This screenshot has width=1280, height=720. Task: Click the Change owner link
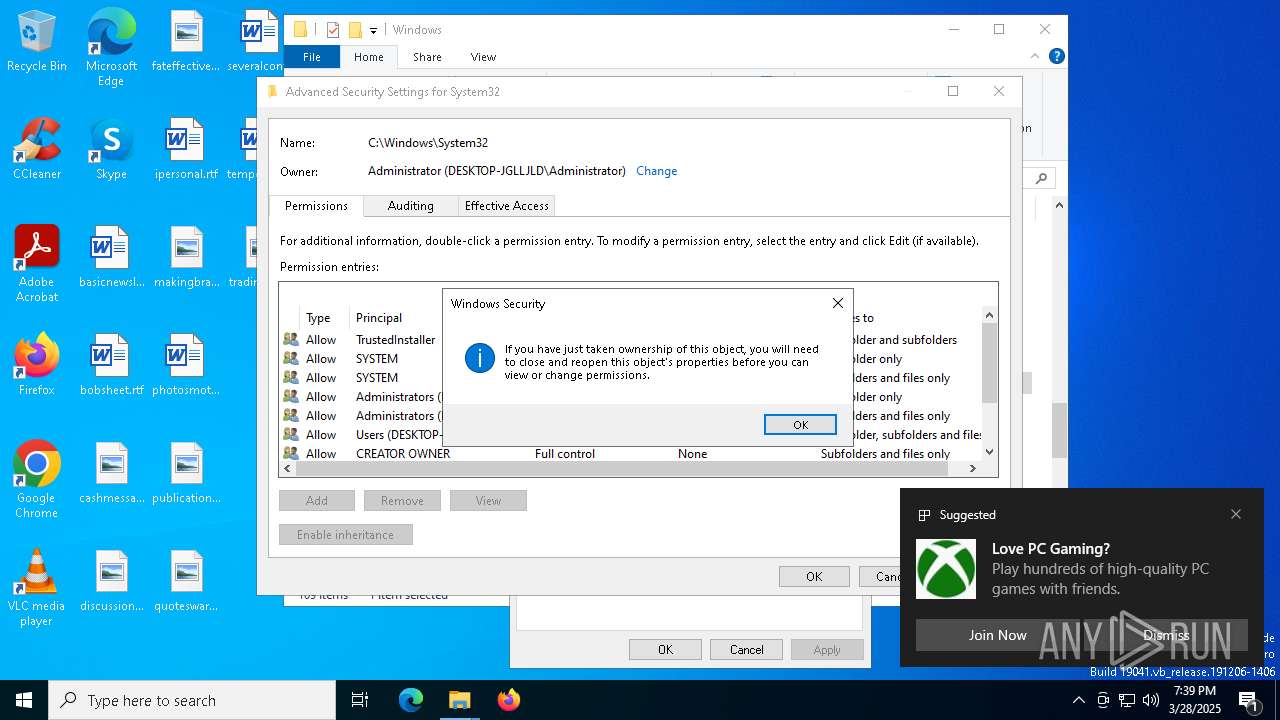click(x=656, y=171)
